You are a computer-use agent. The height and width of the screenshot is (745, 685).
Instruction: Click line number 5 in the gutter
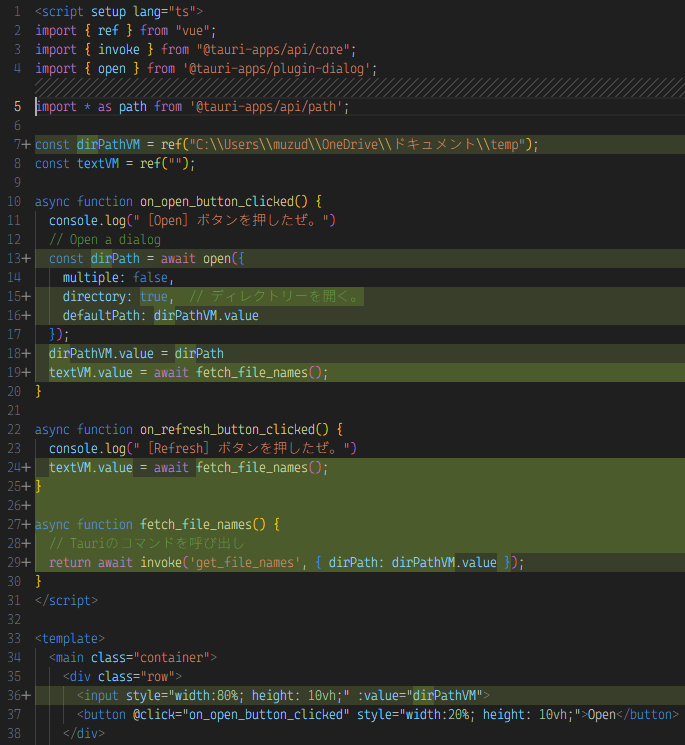pyautogui.click(x=17, y=106)
